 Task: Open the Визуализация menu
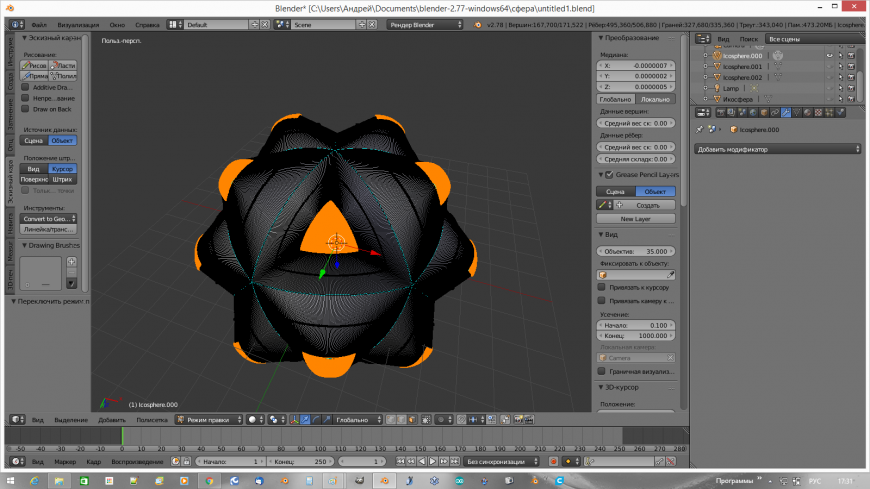coord(78,25)
